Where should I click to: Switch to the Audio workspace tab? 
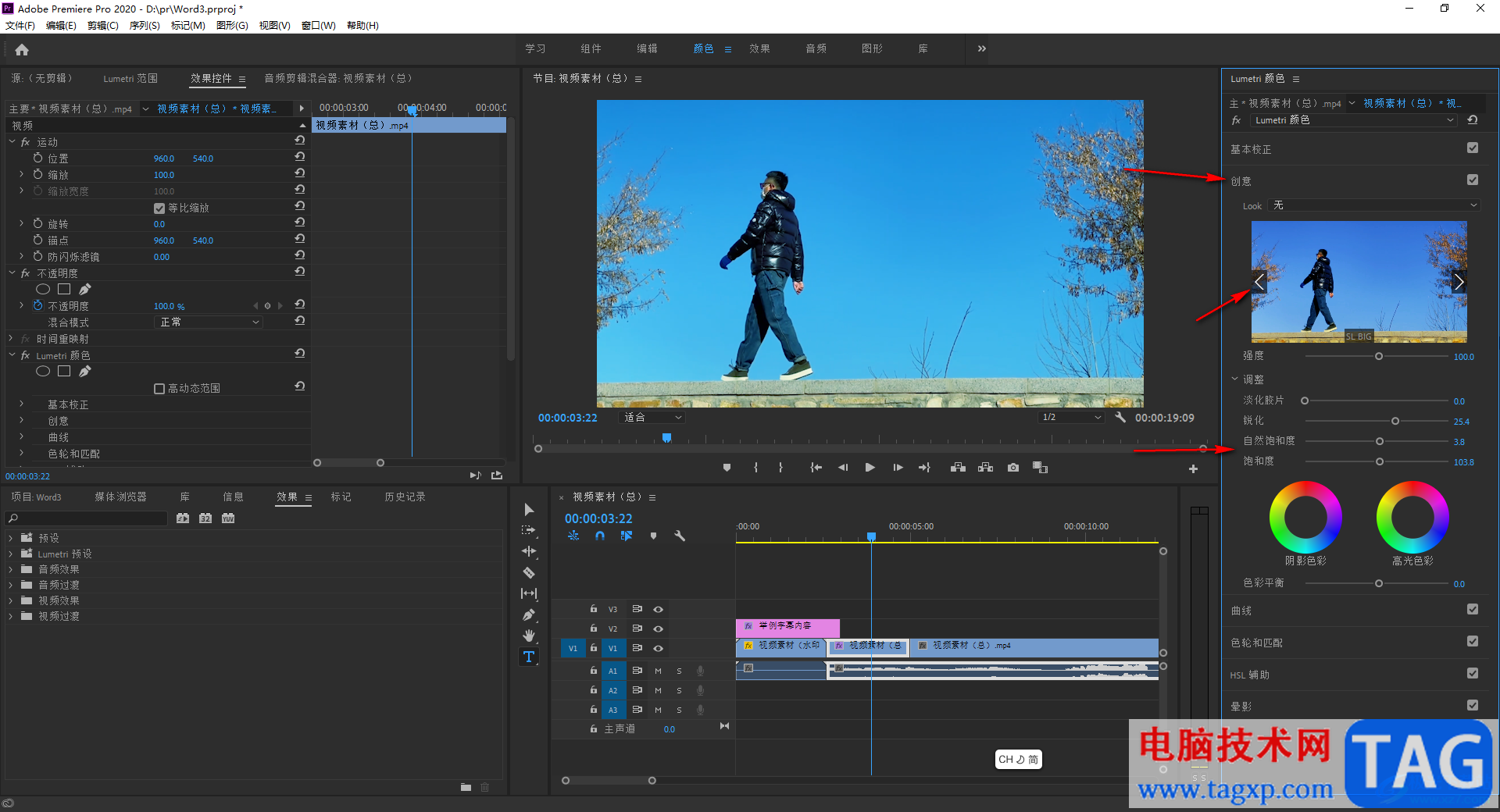(x=816, y=48)
